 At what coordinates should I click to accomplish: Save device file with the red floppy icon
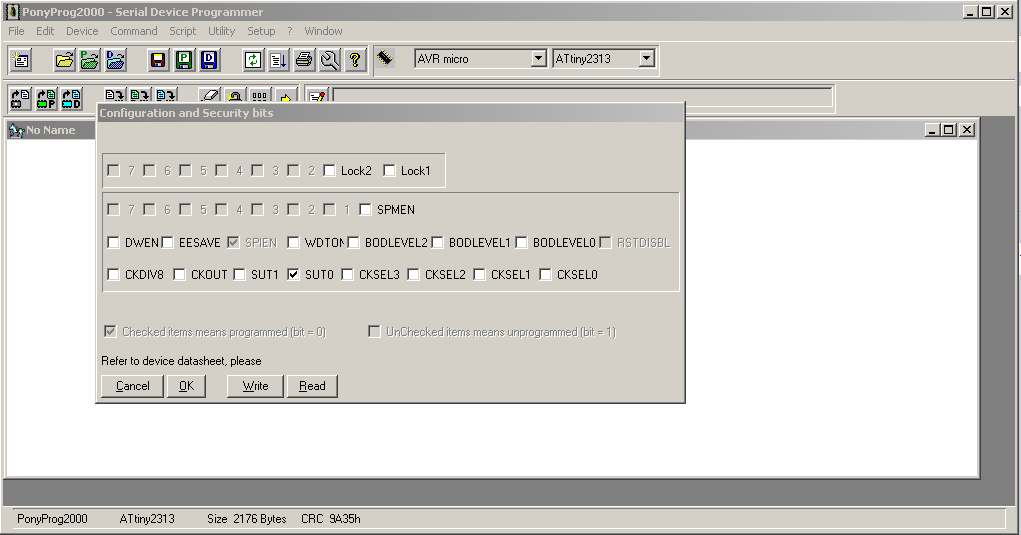point(158,60)
